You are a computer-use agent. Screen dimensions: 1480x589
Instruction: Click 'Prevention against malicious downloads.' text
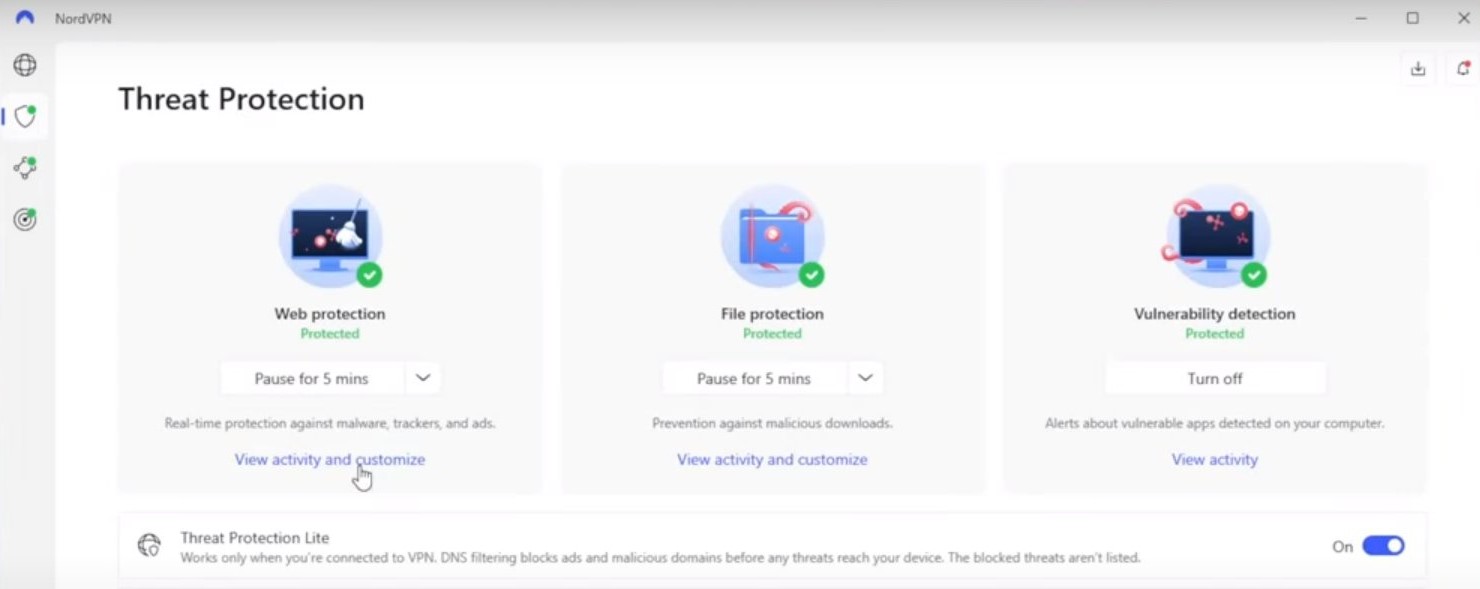click(772, 423)
